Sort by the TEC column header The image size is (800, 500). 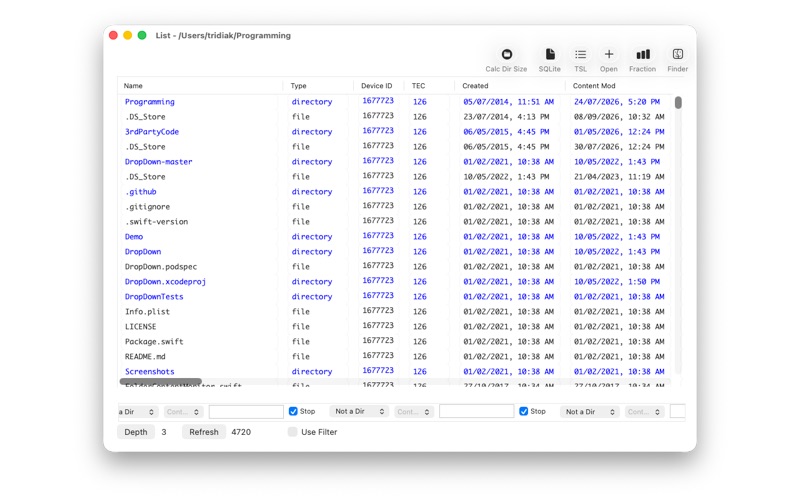pyautogui.click(x=429, y=86)
